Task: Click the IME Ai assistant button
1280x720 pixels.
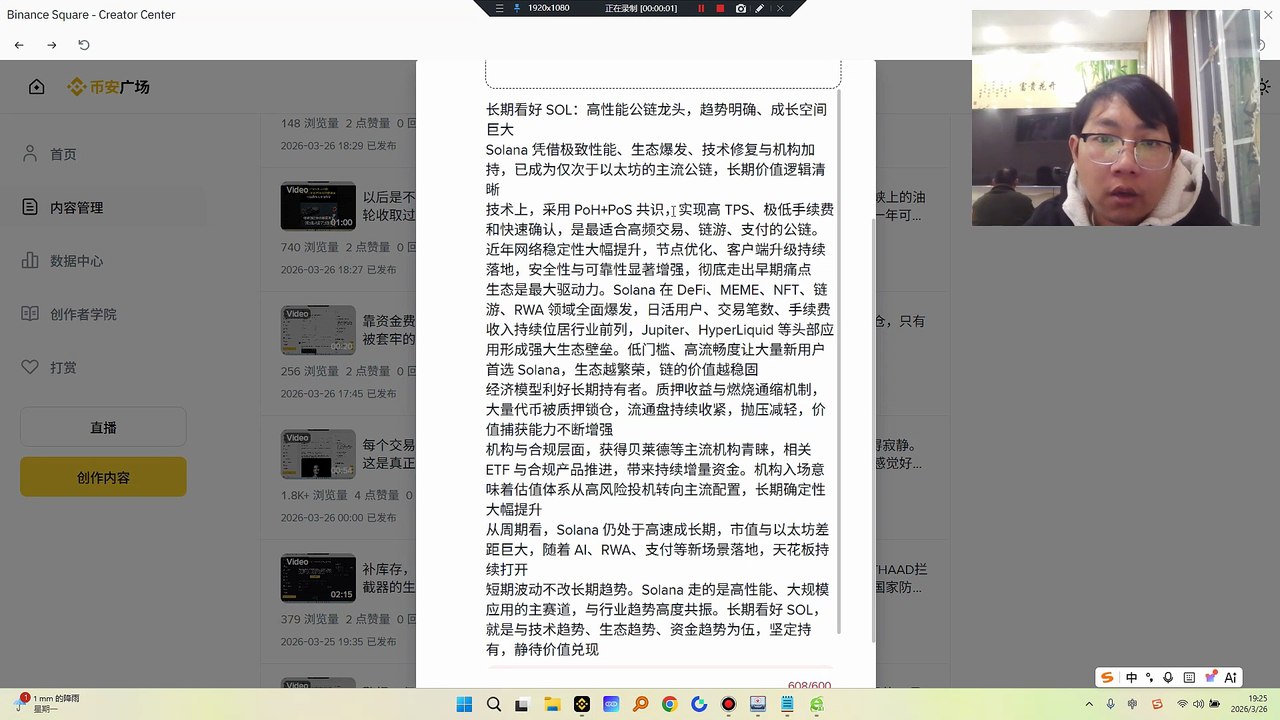Action: coord(1232,677)
